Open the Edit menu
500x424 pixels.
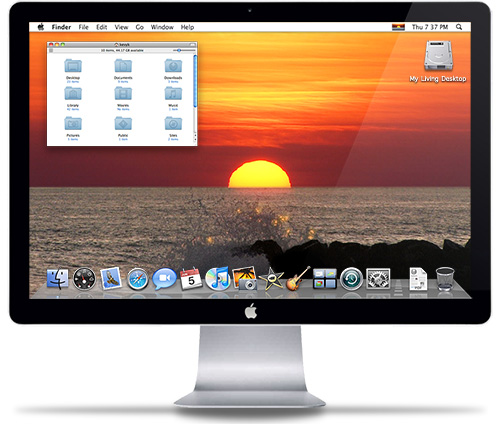click(x=102, y=27)
